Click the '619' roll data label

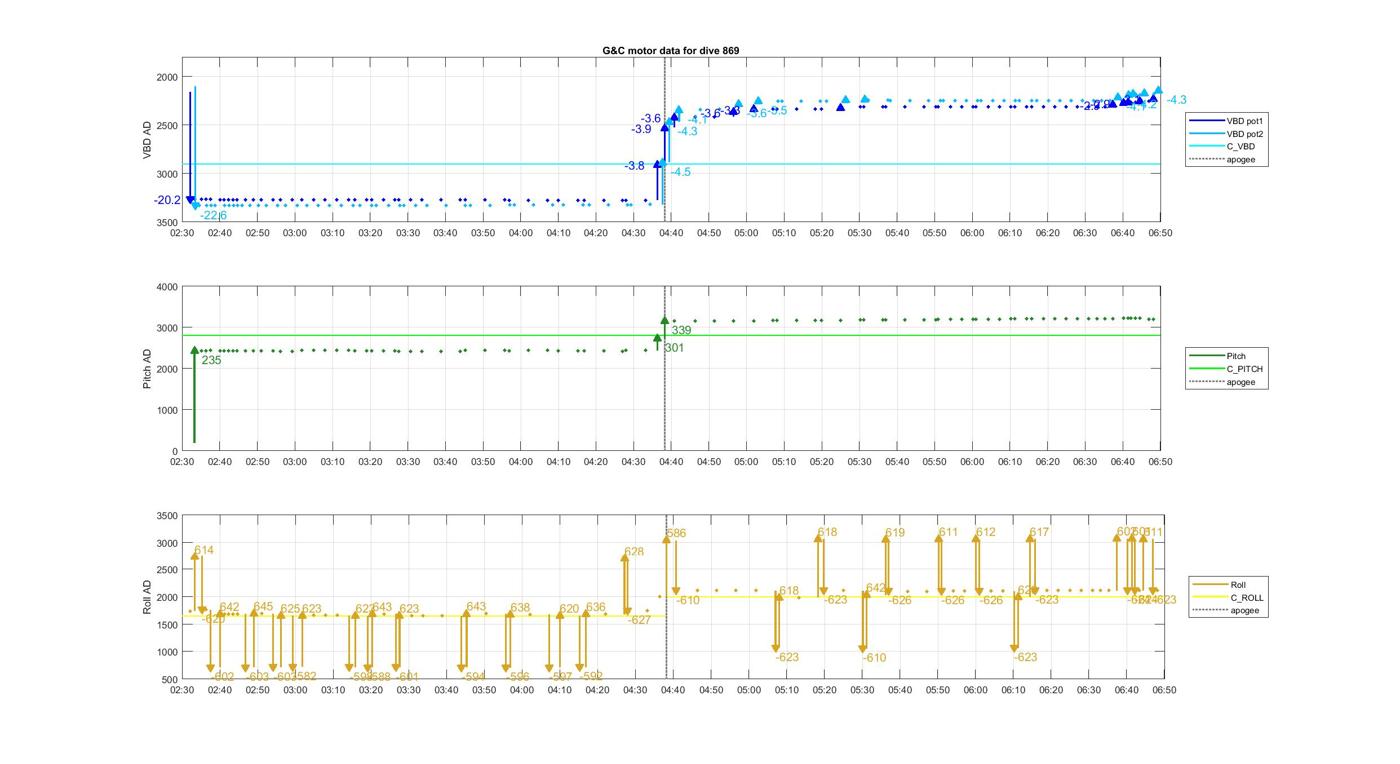(895, 533)
